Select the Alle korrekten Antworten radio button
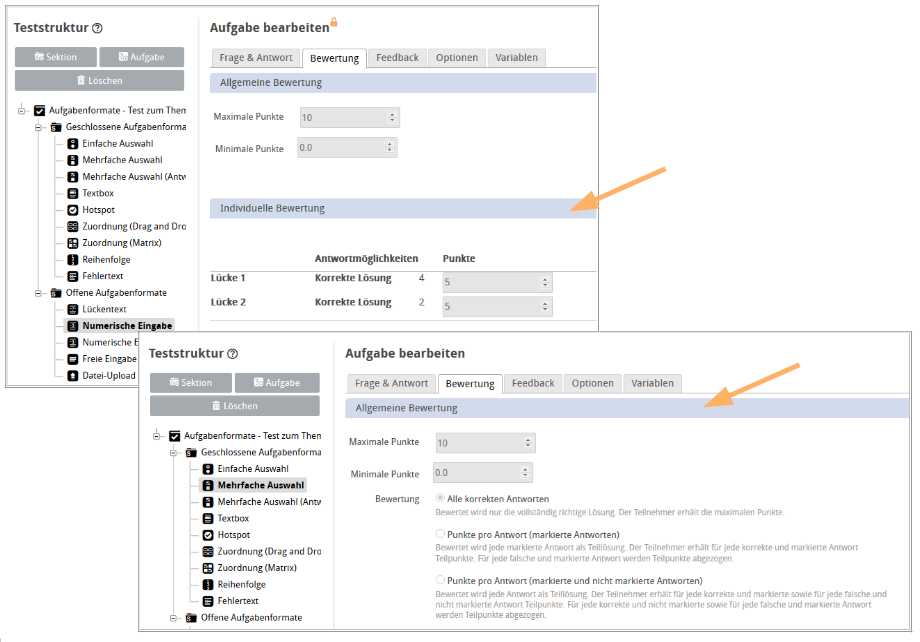 click(x=440, y=498)
